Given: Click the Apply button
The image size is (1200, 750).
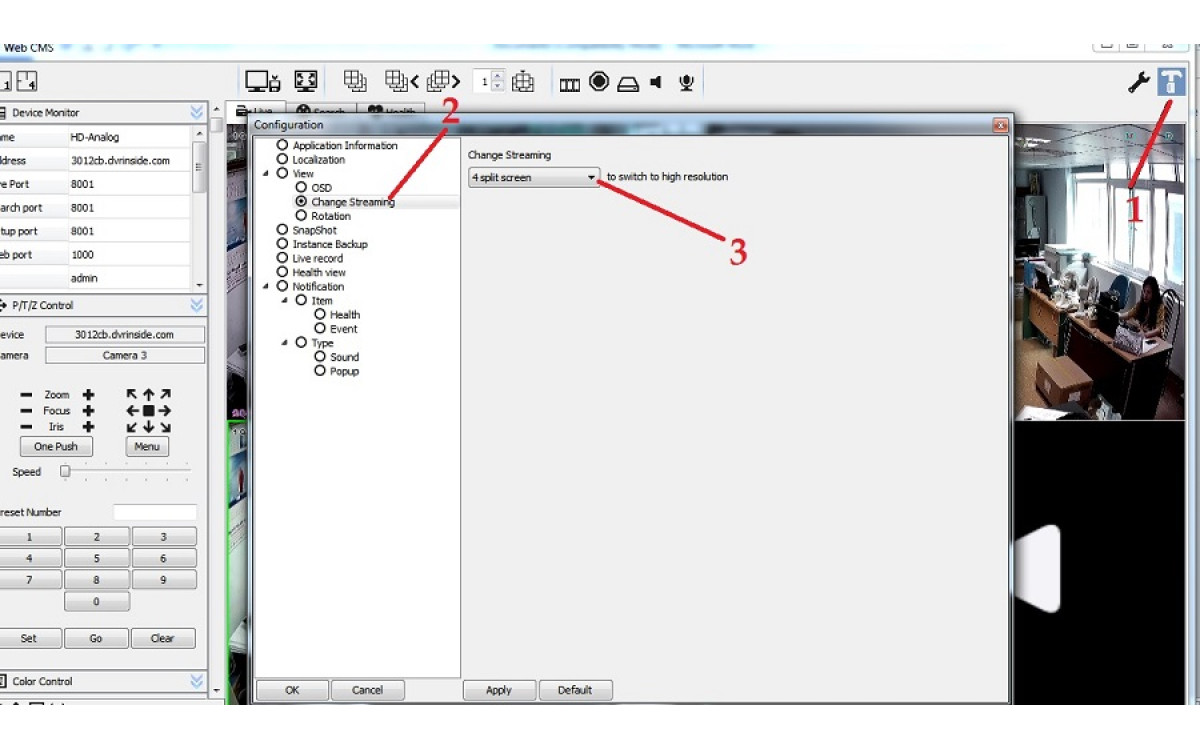Looking at the screenshot, I should point(499,690).
